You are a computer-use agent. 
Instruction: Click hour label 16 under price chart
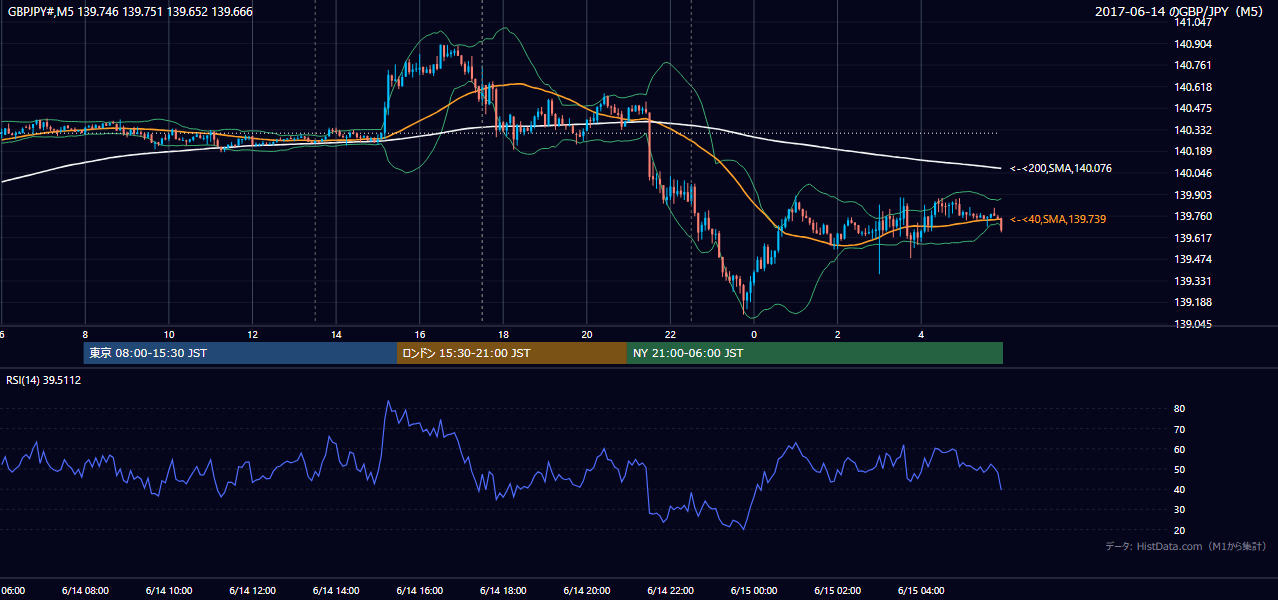420,335
